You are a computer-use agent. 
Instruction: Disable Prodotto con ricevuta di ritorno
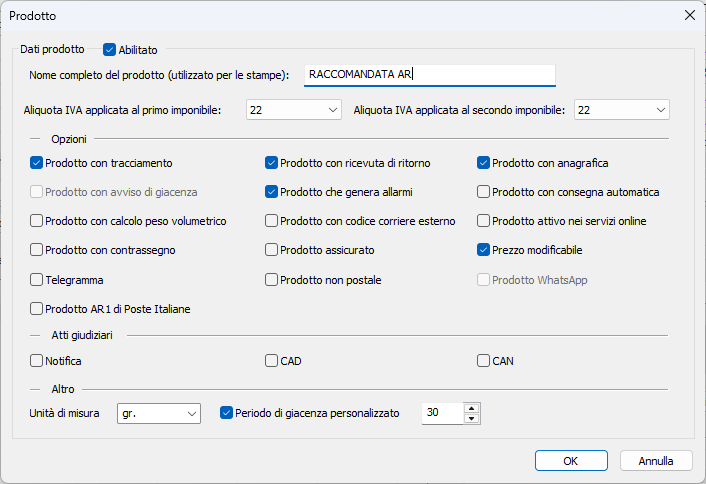(271, 163)
